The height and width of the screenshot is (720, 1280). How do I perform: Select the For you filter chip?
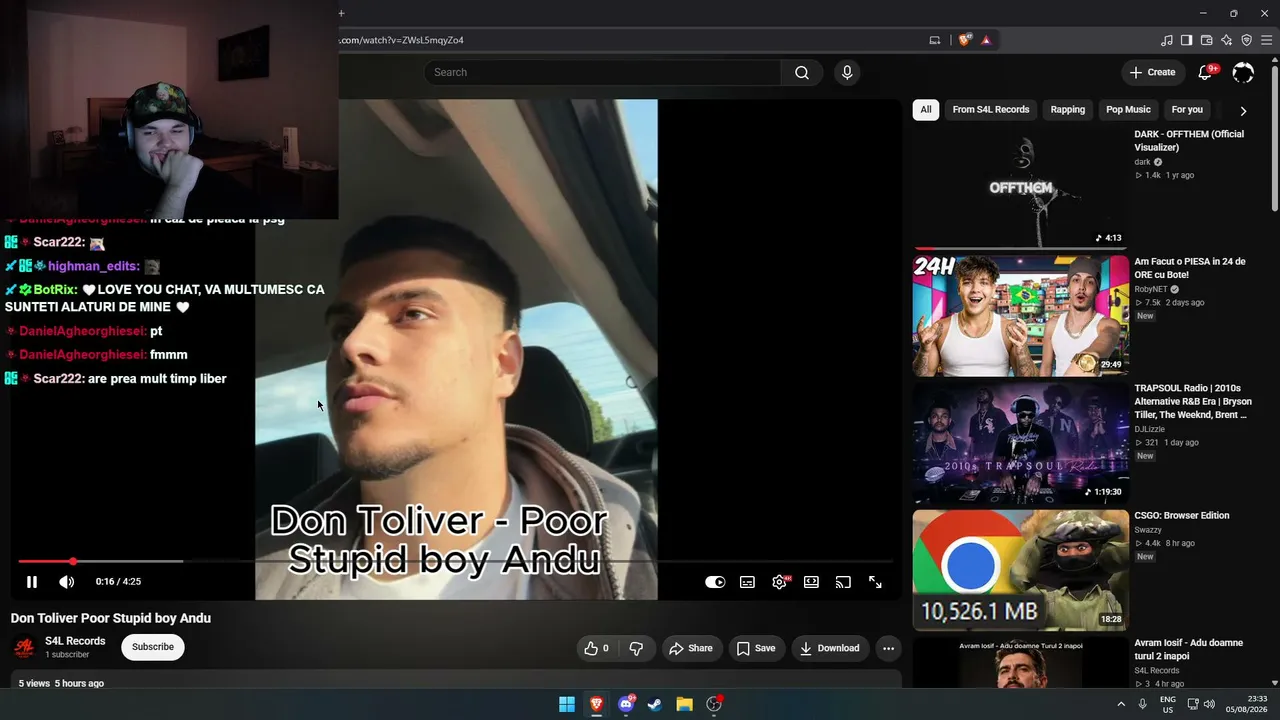pyautogui.click(x=1187, y=110)
